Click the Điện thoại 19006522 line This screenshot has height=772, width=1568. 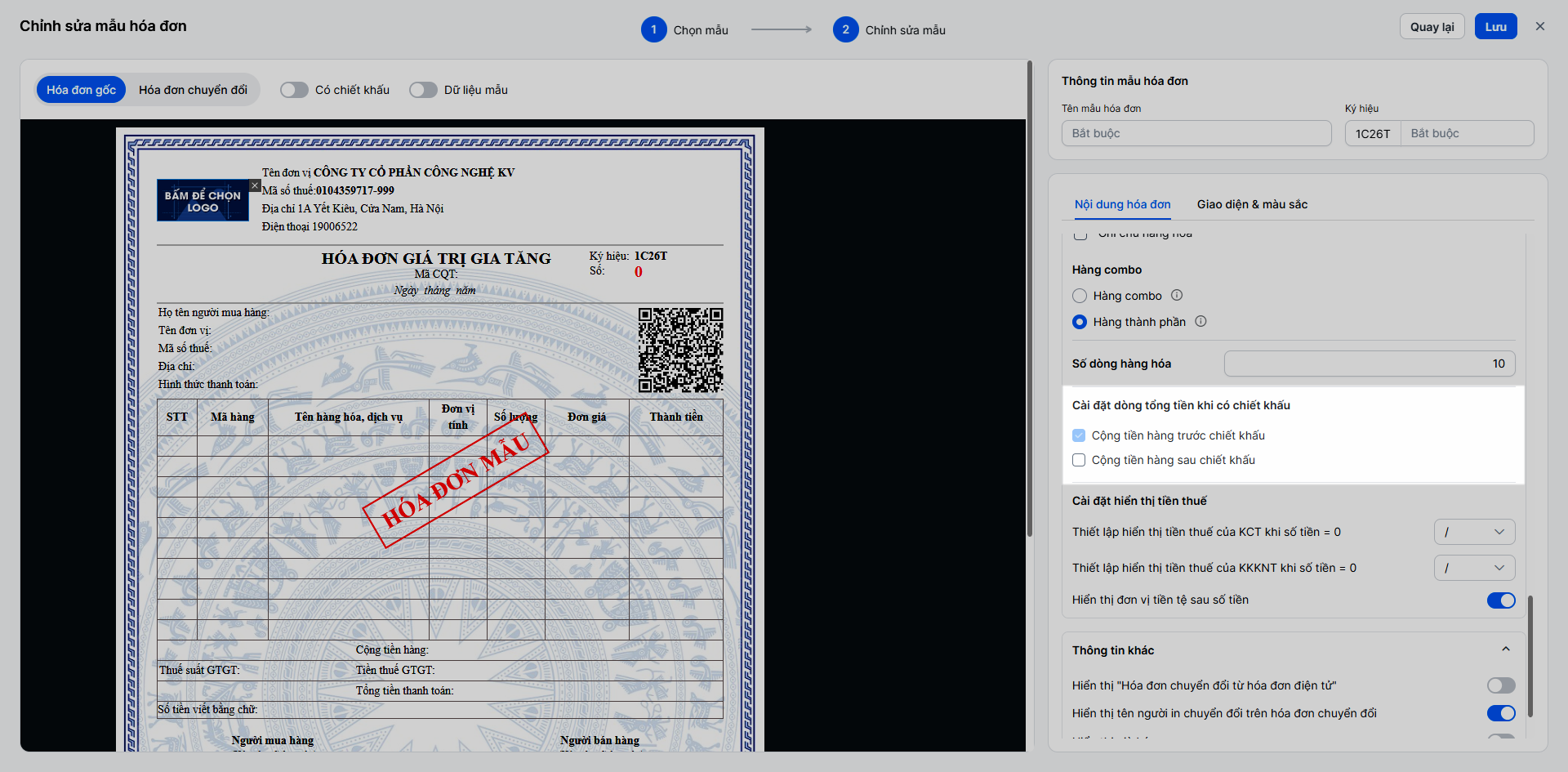[x=310, y=226]
